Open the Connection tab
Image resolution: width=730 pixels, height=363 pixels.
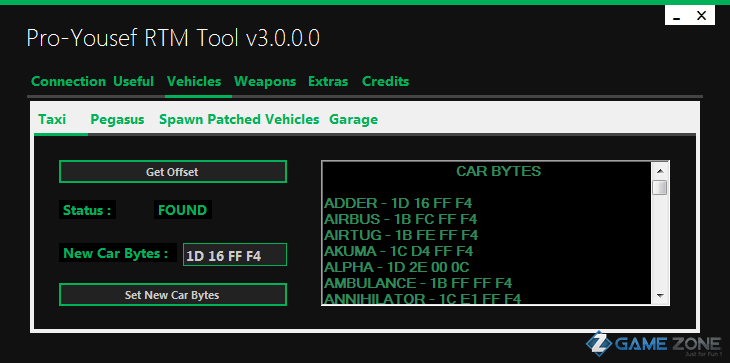coord(68,81)
